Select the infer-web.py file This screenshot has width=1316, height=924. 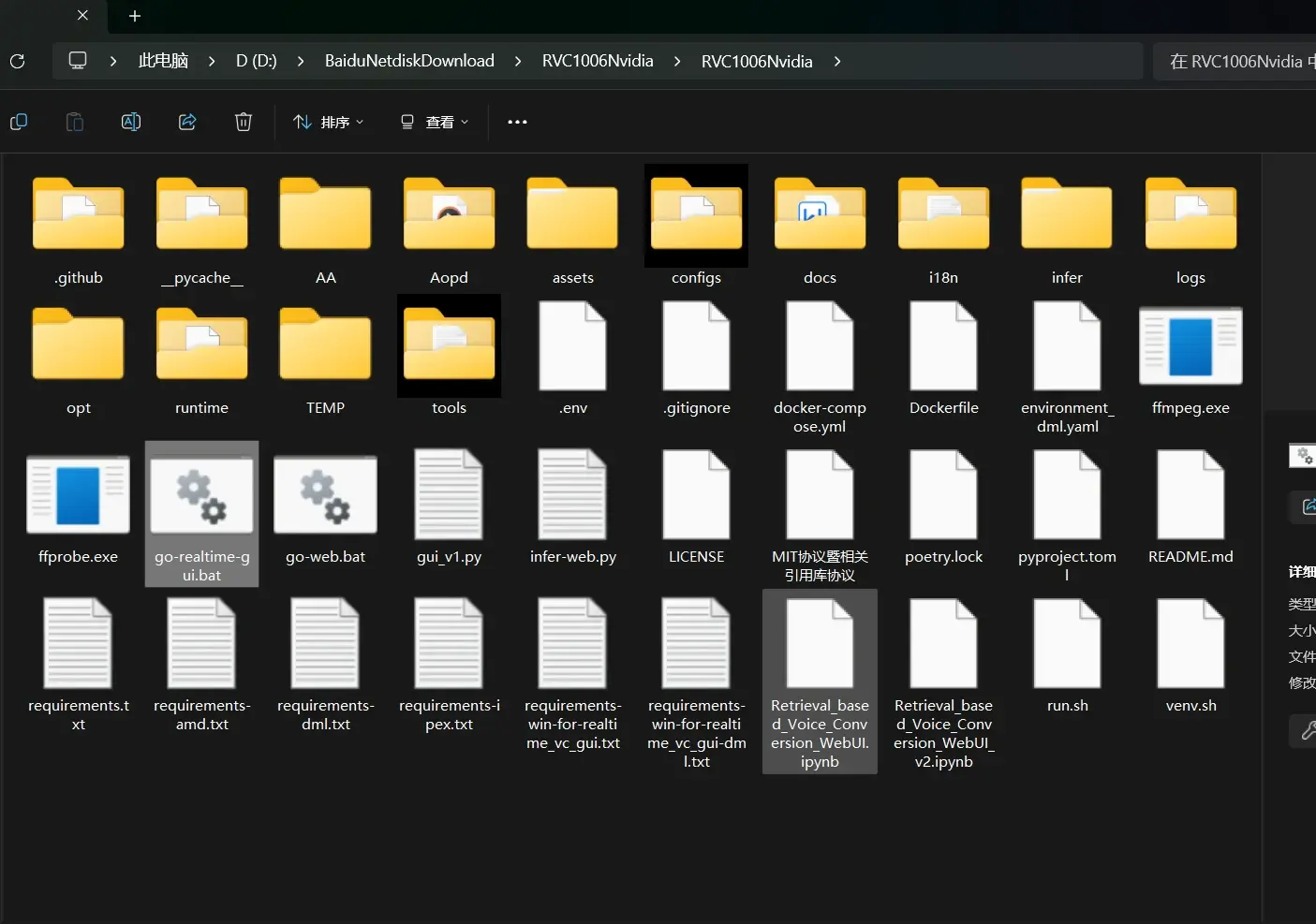[x=573, y=509]
